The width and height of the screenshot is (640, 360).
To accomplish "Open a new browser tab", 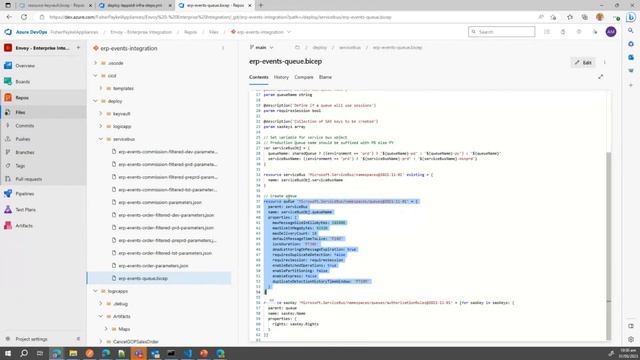I will pyautogui.click(x=260, y=5).
